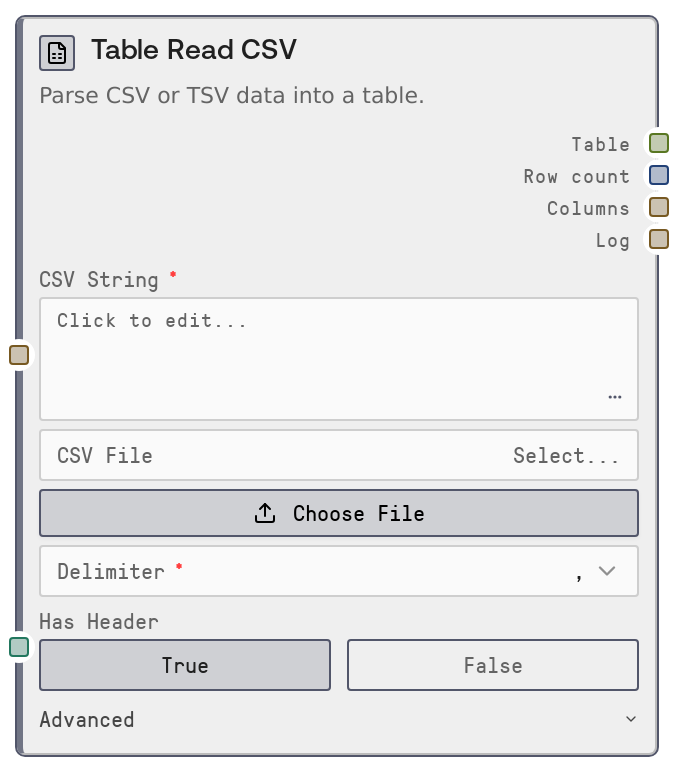This screenshot has height=772, width=674.
Task: Click the blue Row count output port
Action: pyautogui.click(x=658, y=175)
